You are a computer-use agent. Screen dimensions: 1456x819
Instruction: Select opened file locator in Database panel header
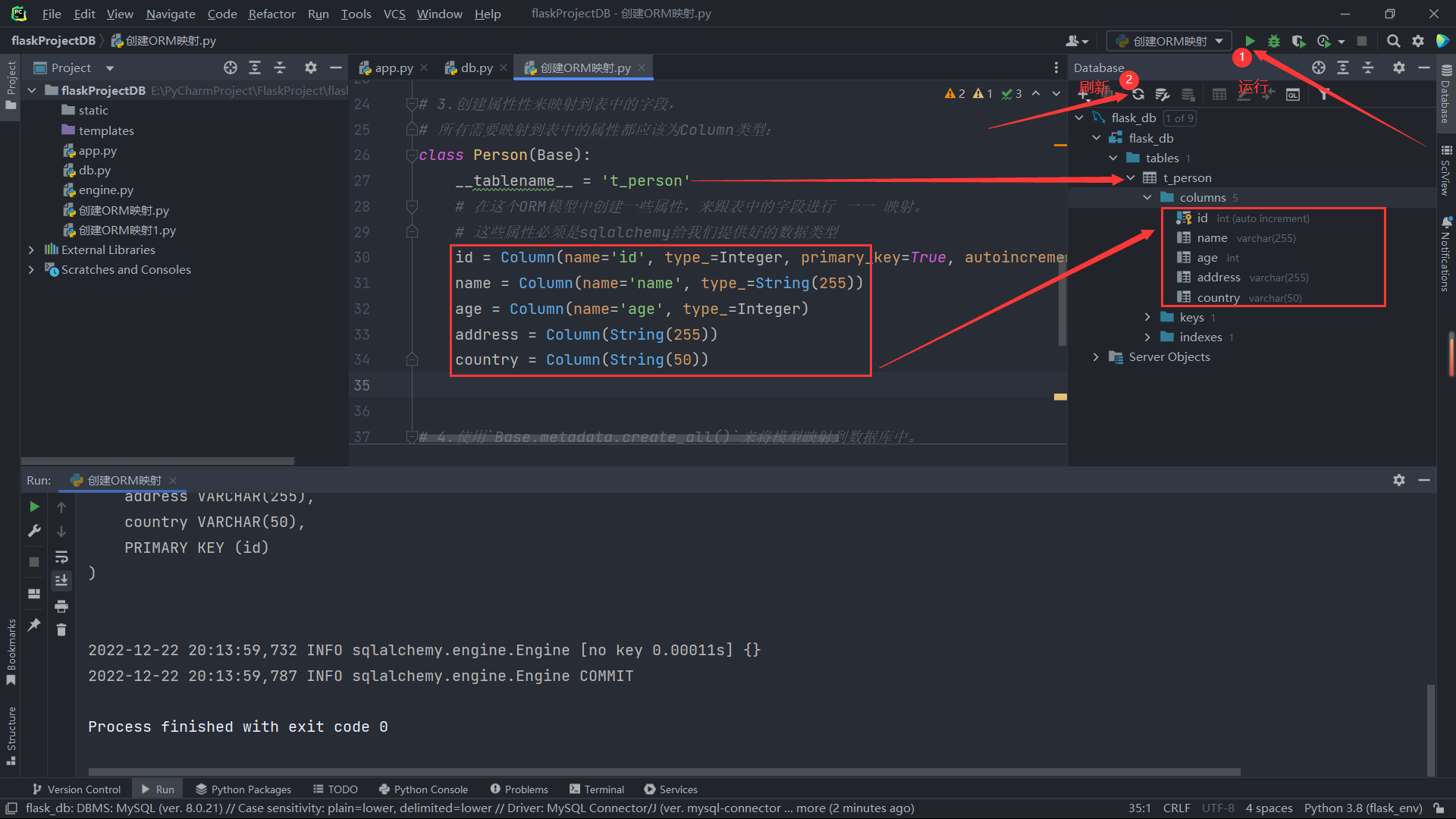(1319, 67)
